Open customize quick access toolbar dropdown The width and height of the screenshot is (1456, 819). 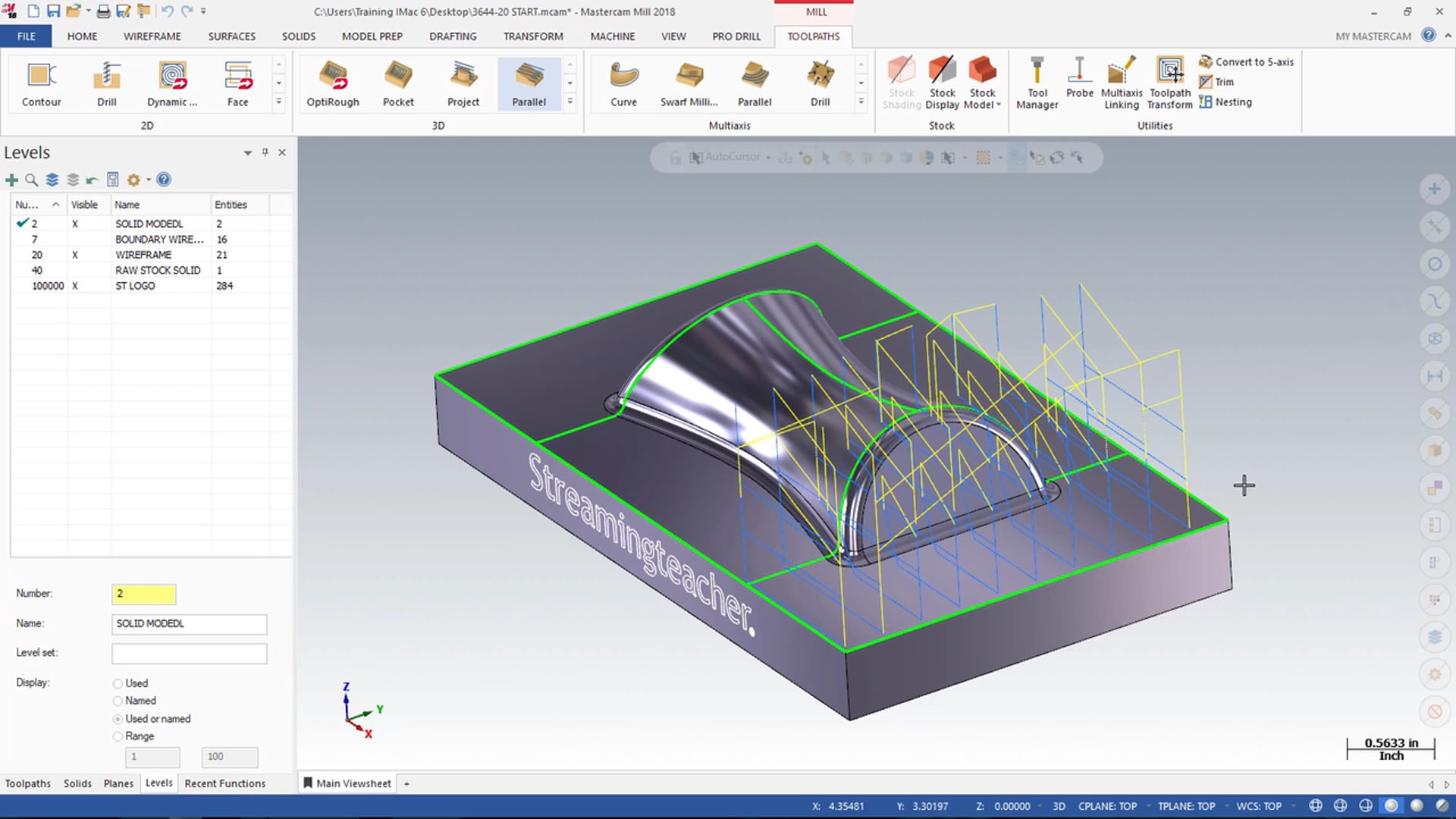click(x=203, y=11)
